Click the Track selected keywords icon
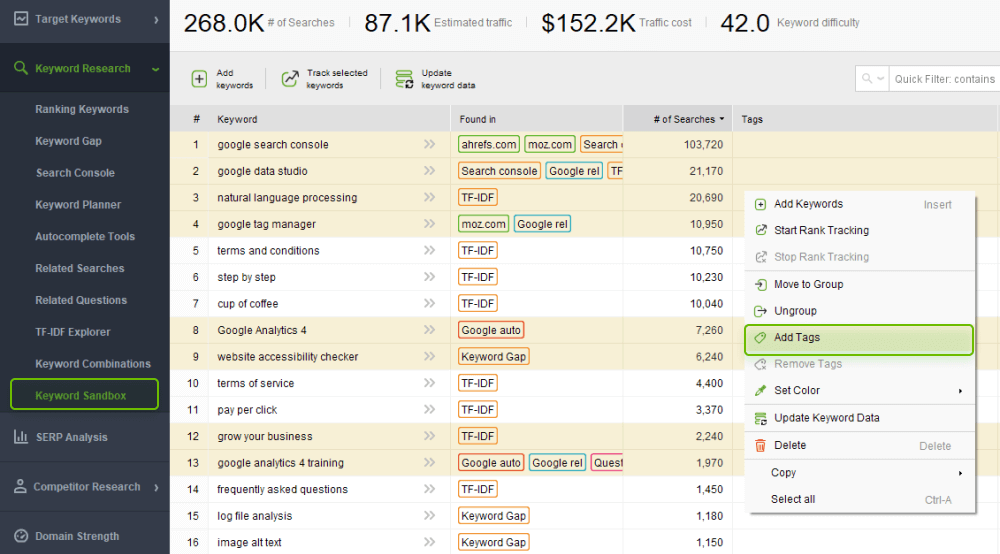The image size is (1000, 554). pyautogui.click(x=290, y=79)
